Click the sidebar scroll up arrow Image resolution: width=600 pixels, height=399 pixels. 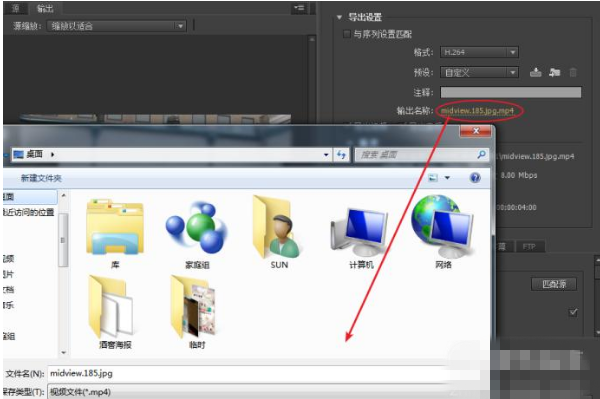pos(64,195)
